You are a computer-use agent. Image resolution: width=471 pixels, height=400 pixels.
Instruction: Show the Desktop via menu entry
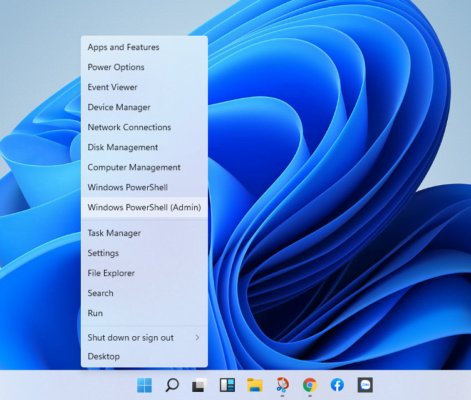pyautogui.click(x=144, y=356)
